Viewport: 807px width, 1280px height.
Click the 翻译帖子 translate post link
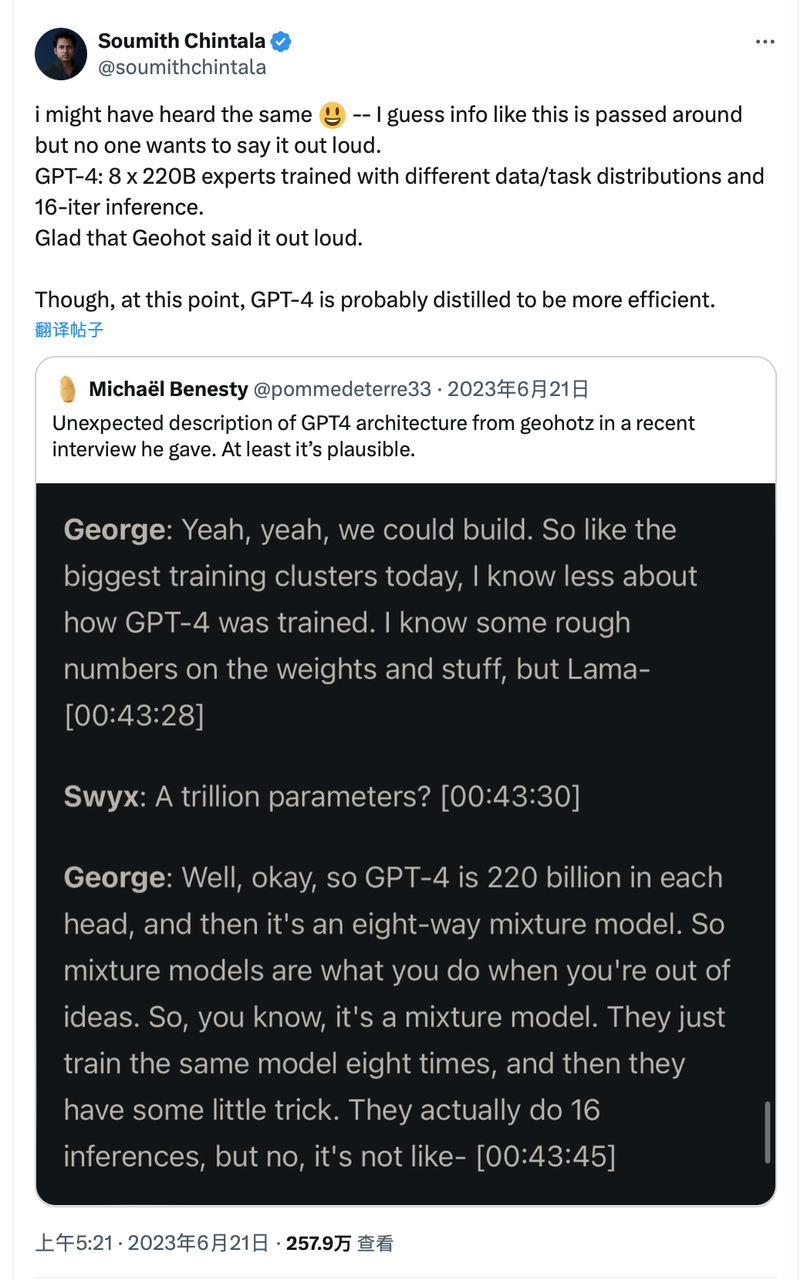click(x=69, y=329)
